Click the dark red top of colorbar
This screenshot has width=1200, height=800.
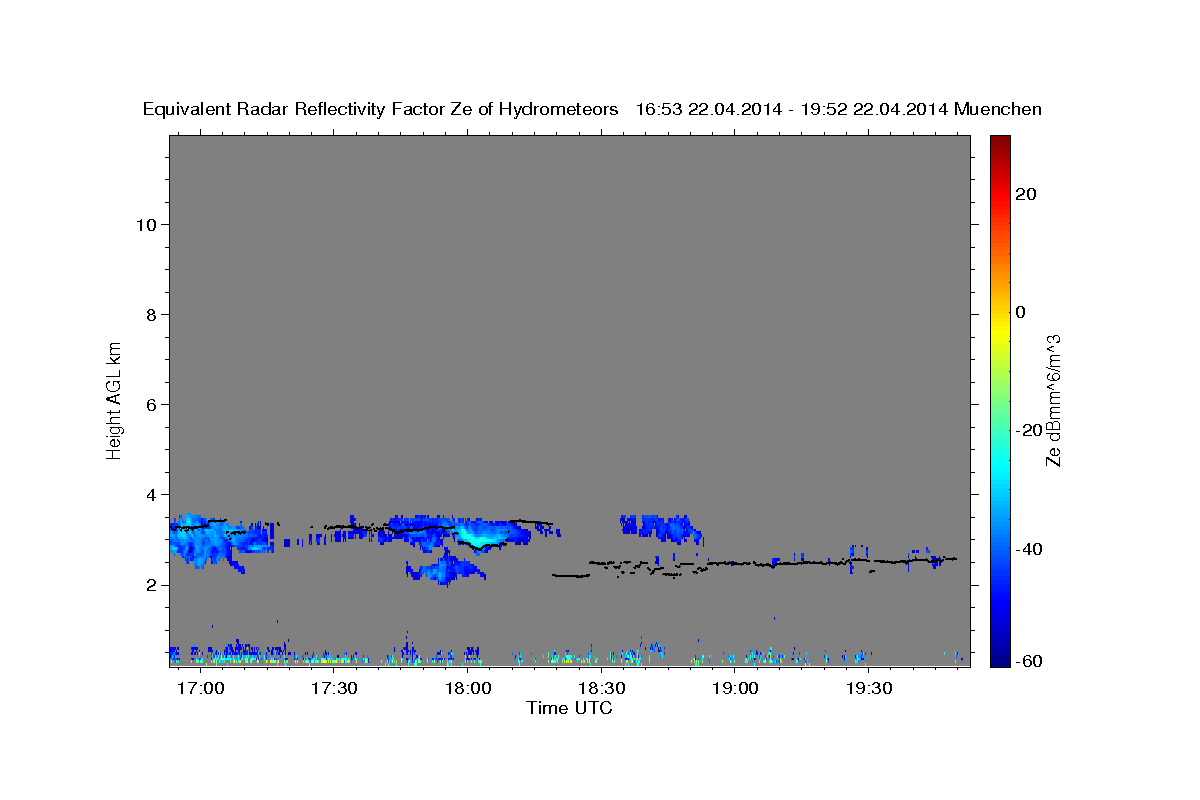click(x=998, y=145)
